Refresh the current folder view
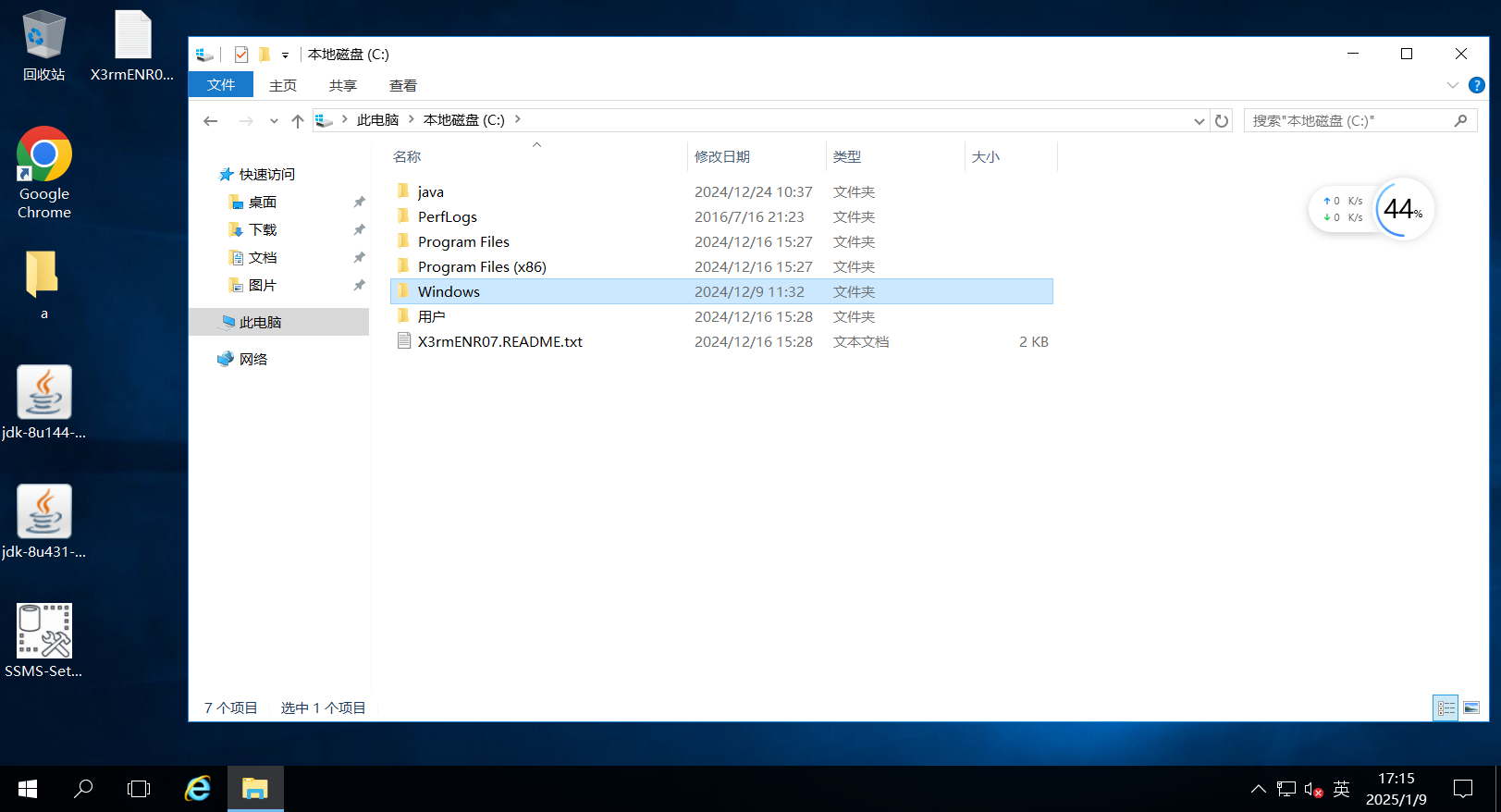 click(1222, 121)
